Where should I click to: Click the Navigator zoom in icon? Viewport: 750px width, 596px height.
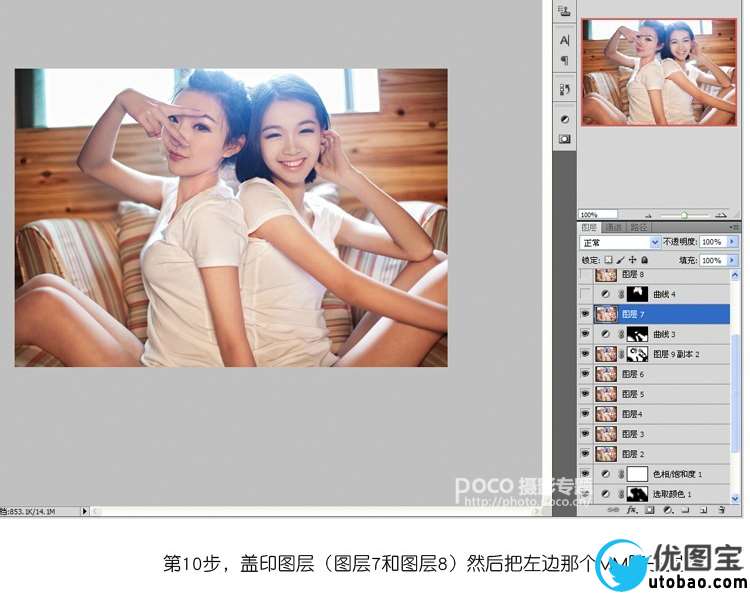[721, 215]
